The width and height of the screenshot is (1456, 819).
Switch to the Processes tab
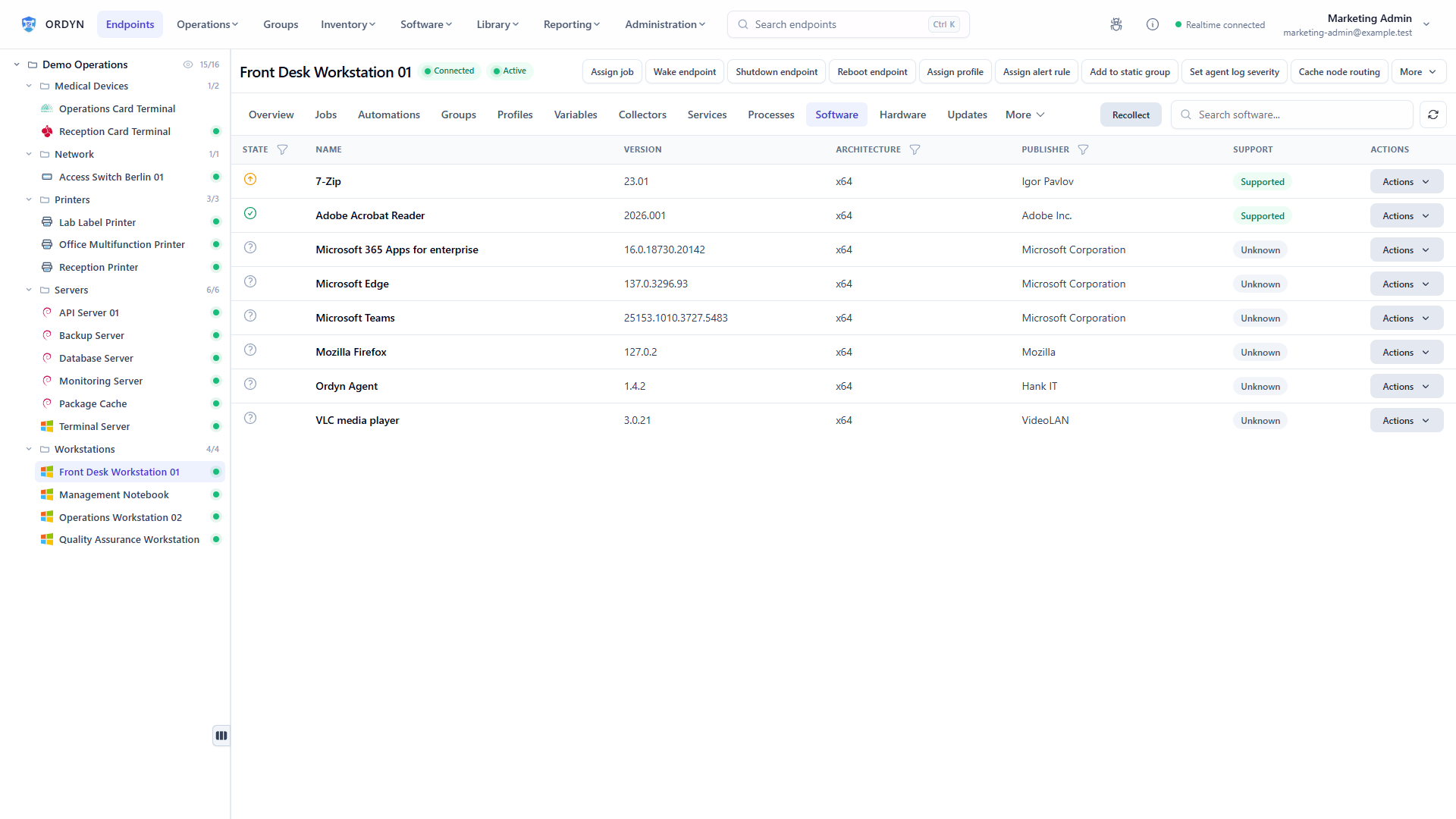(x=770, y=115)
